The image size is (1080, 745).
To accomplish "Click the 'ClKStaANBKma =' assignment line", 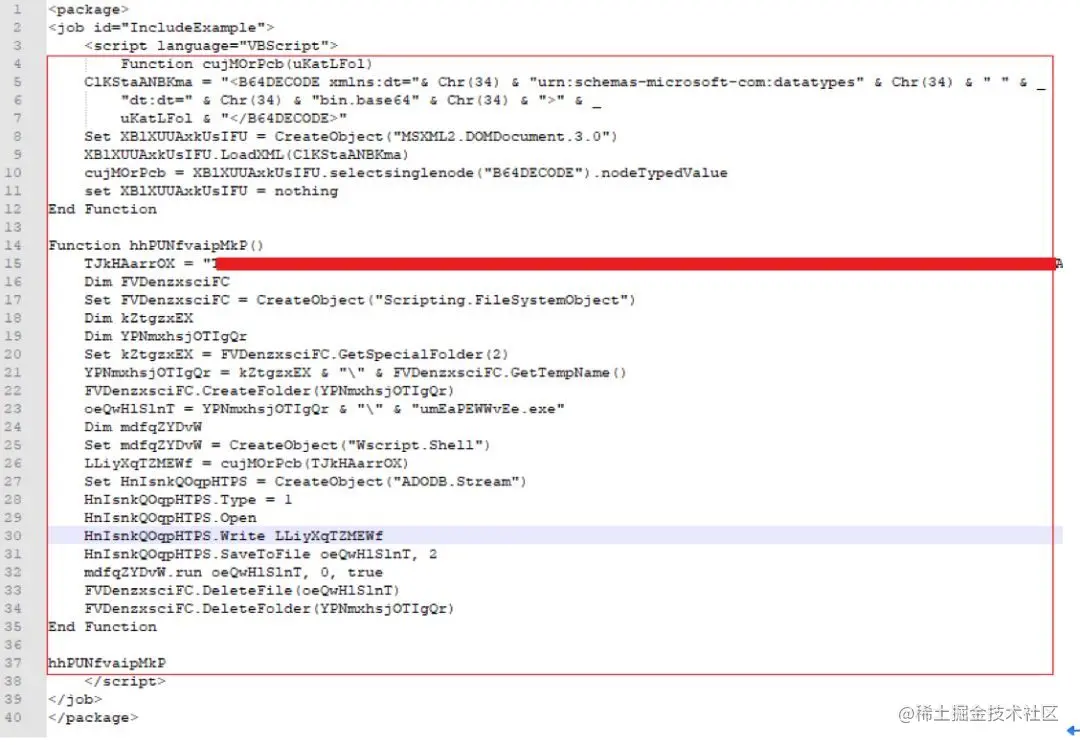I will point(565,82).
